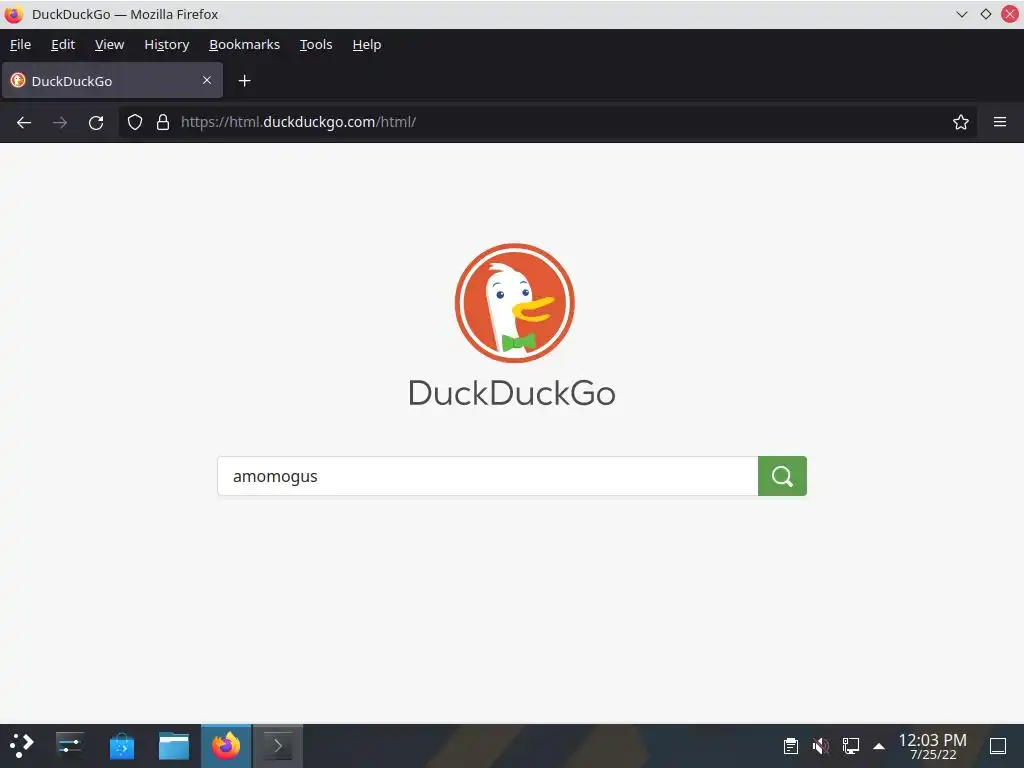Click the search box containing amomogus

coord(488,476)
